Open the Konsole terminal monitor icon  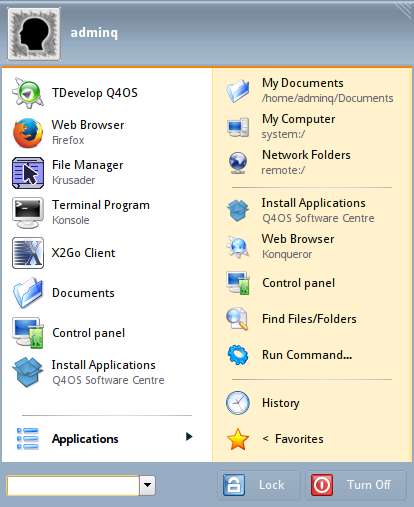[x=28, y=213]
